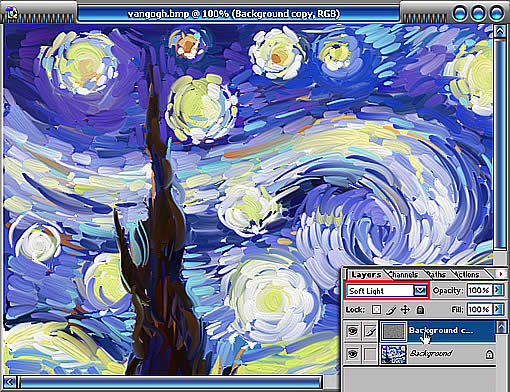Open the Layers palette menu arrow
510x392 pixels.
(500, 274)
